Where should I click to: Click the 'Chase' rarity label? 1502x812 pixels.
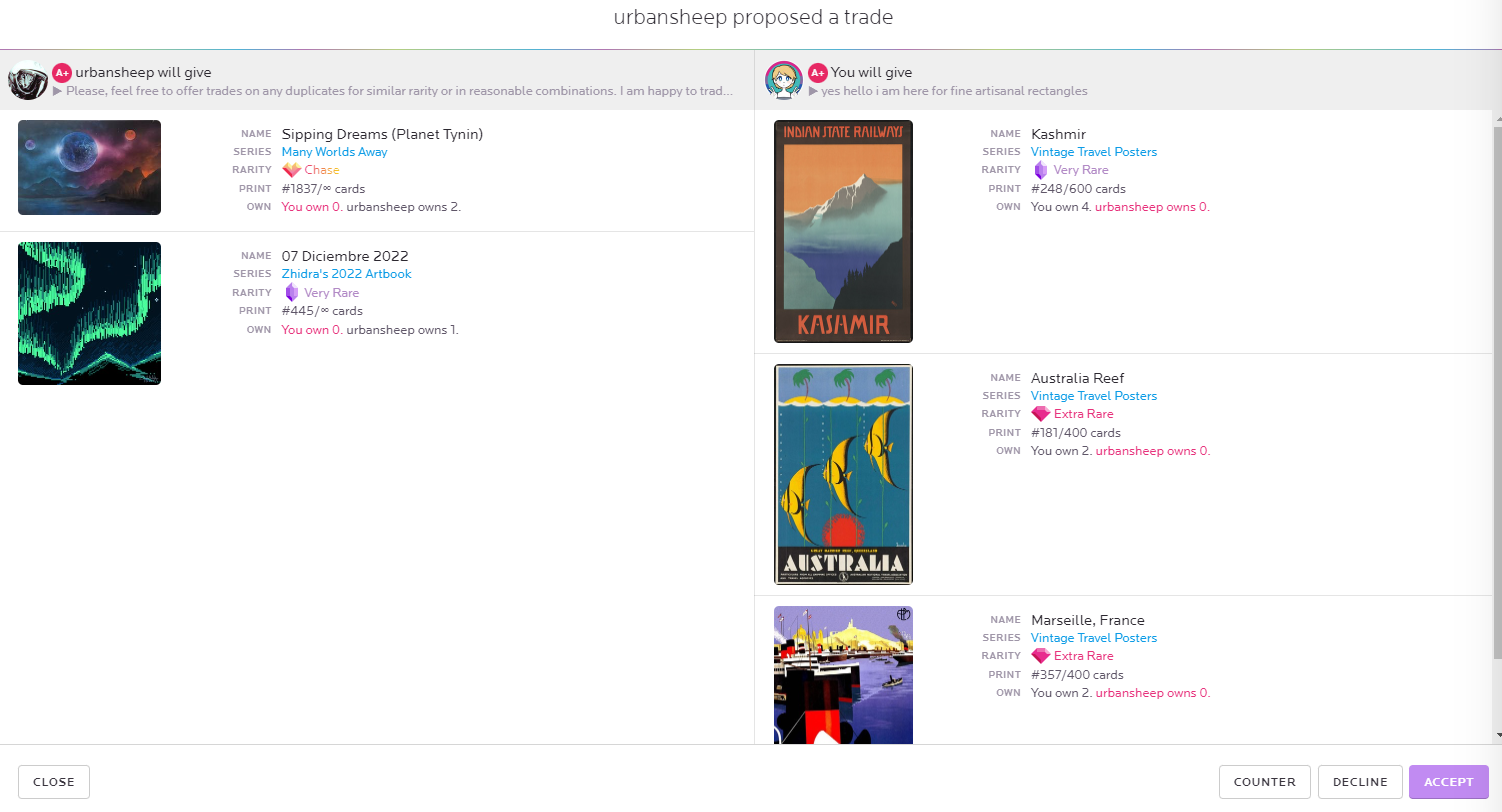(x=322, y=170)
